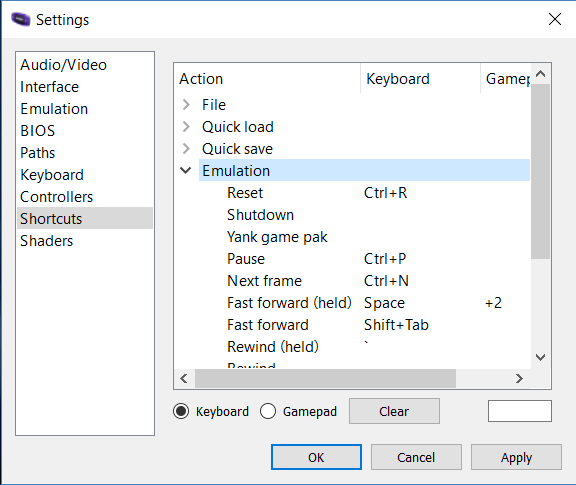The height and width of the screenshot is (485, 576).
Task: Expand the File shortcut group
Action: pos(186,105)
